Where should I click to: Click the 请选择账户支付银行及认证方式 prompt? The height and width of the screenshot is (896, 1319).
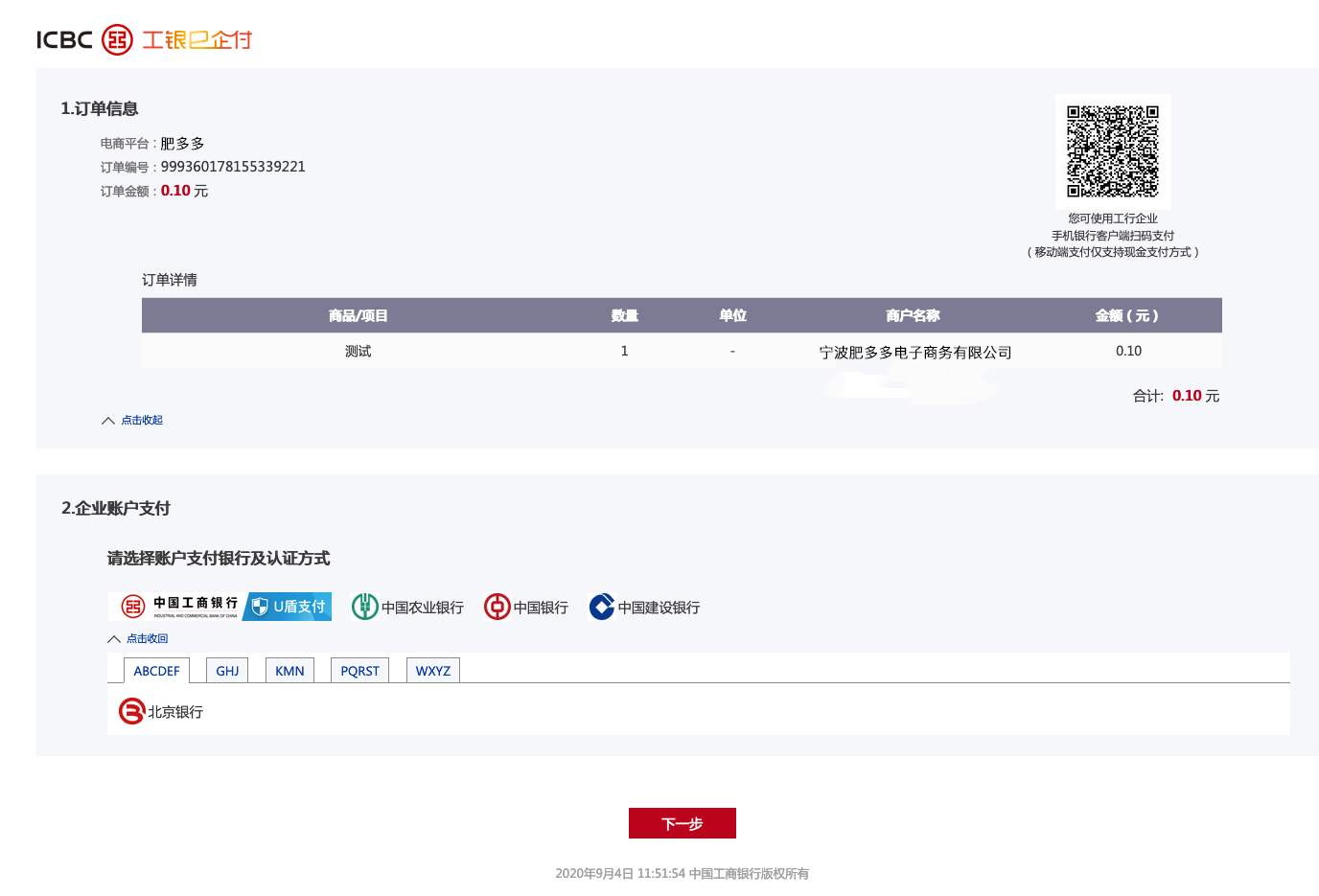219,558
